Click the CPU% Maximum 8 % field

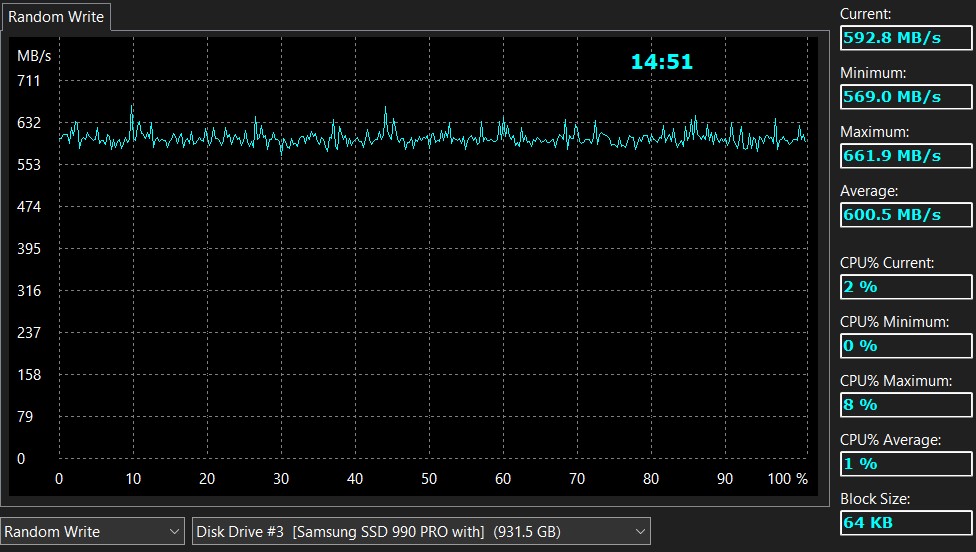pos(905,405)
